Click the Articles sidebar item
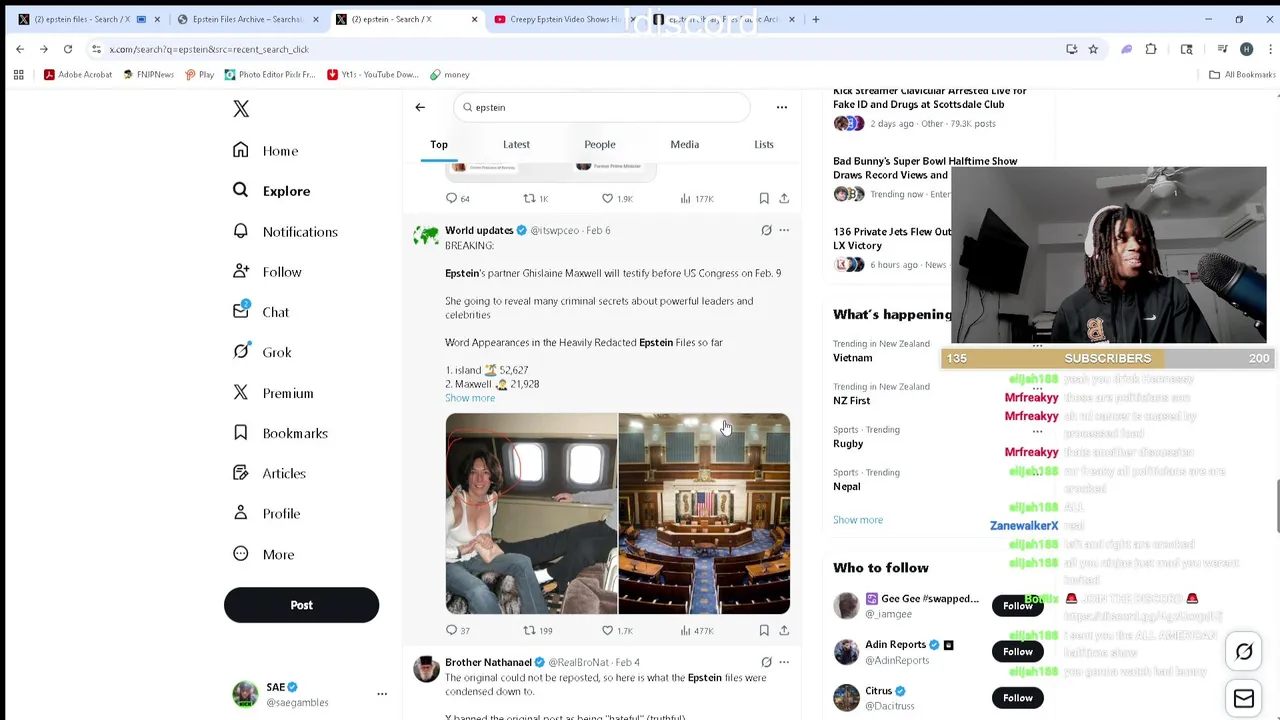 click(x=269, y=473)
